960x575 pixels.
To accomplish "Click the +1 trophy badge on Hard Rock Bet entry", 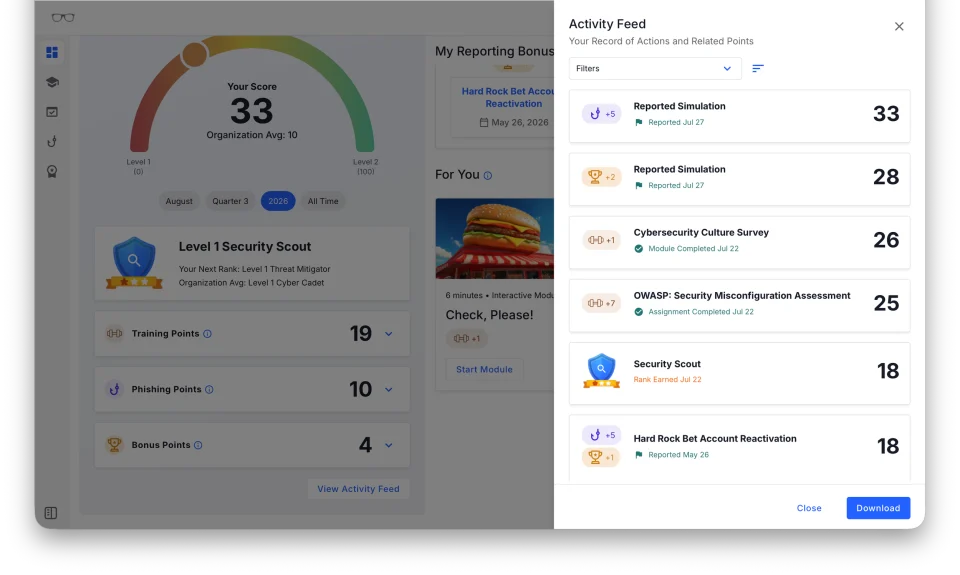I will 601,457.
